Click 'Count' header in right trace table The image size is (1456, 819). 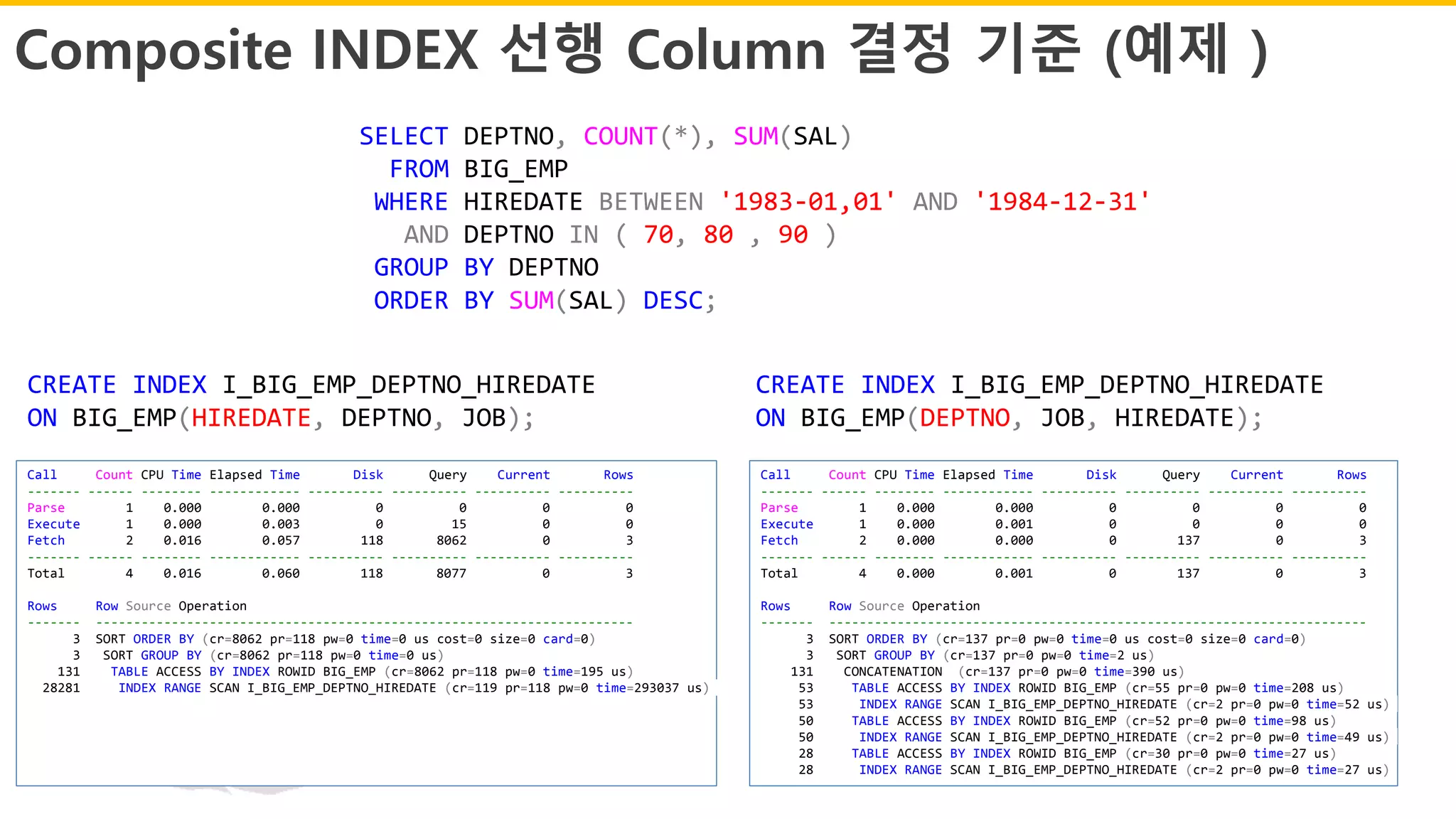tap(847, 475)
